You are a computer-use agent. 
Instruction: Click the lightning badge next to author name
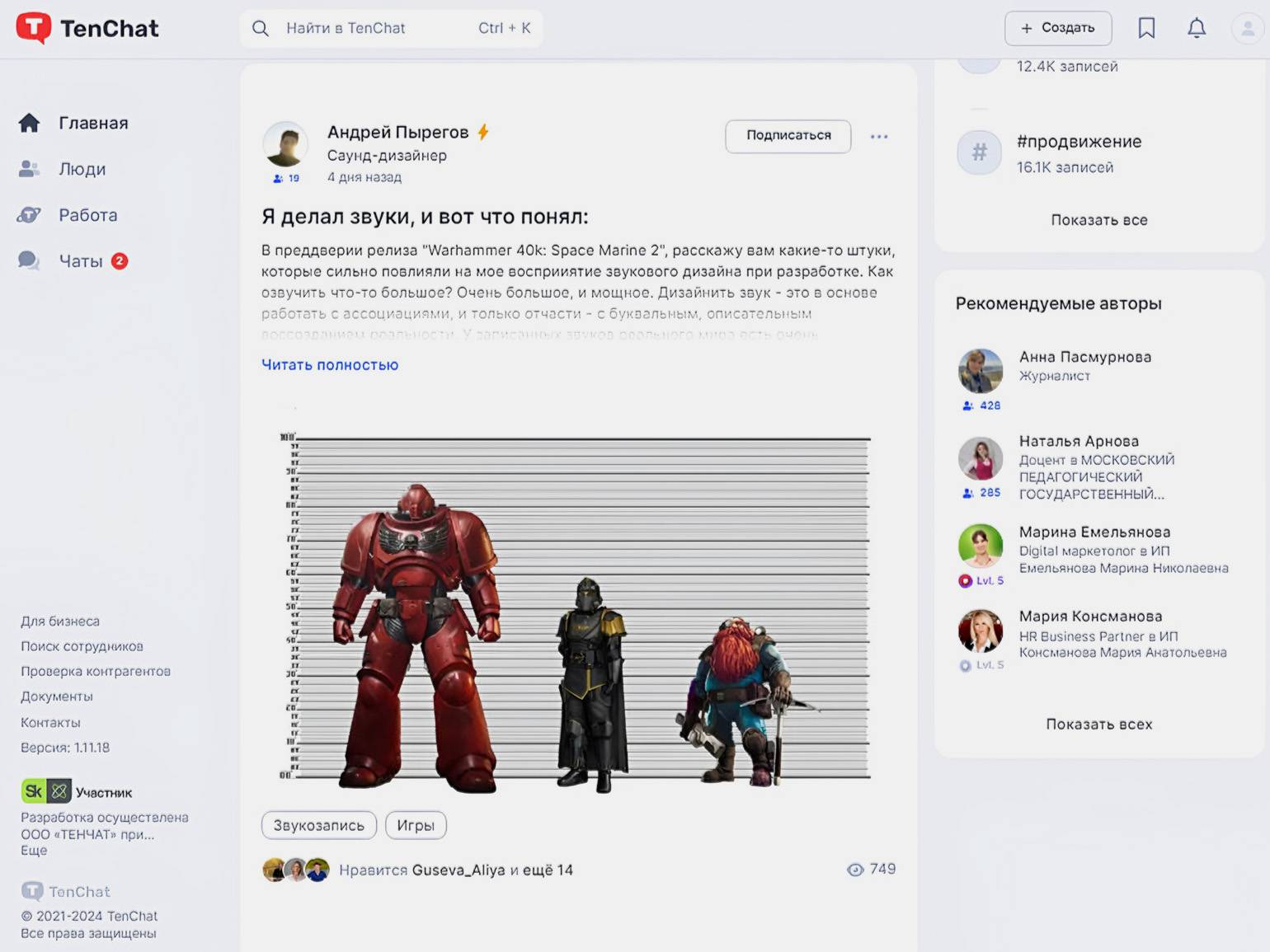tap(483, 132)
